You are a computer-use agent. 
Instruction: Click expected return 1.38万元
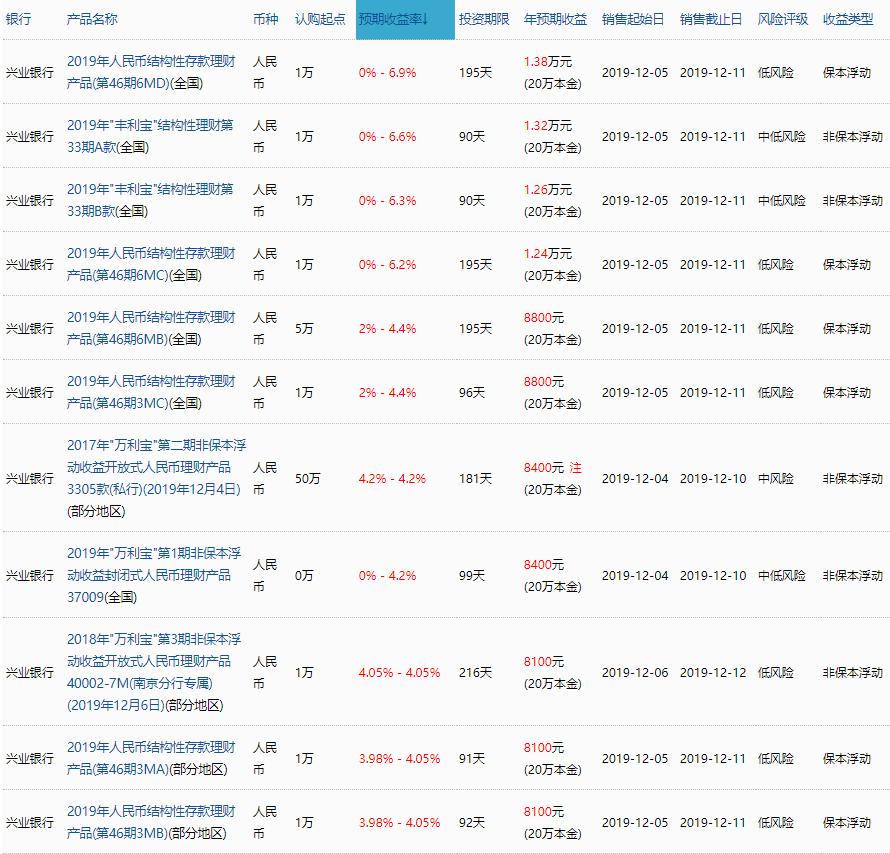548,62
